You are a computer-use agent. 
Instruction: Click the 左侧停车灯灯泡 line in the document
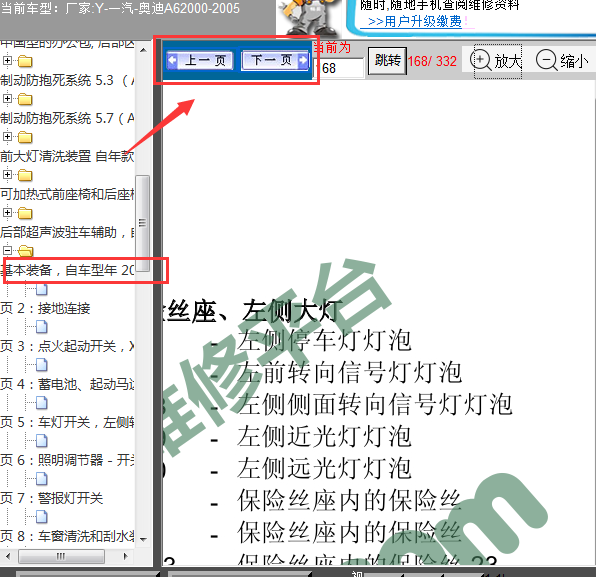pyautogui.click(x=324, y=340)
